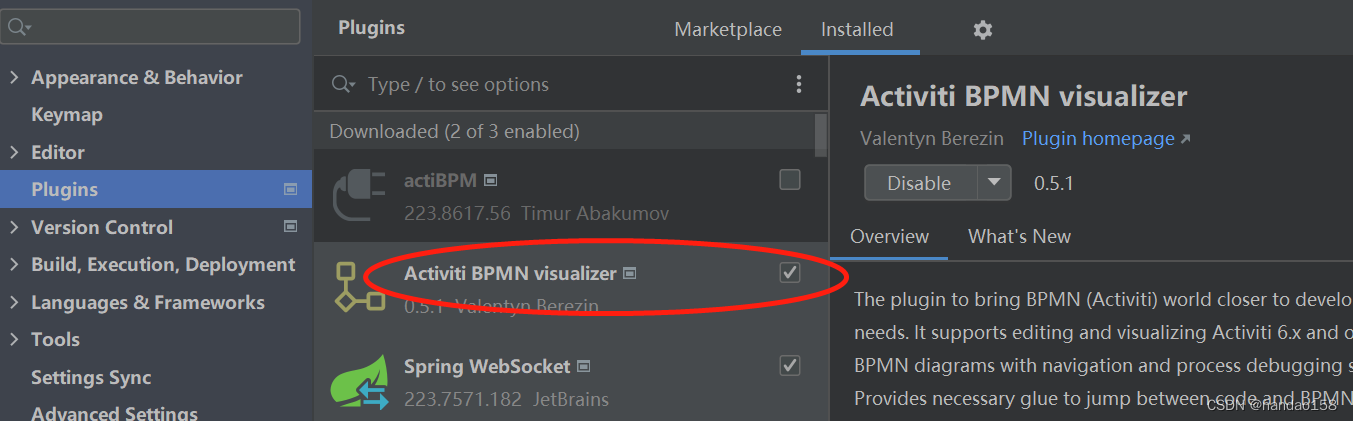The image size is (1353, 421).
Task: Open the plugin list options kebab menu
Action: [x=798, y=84]
